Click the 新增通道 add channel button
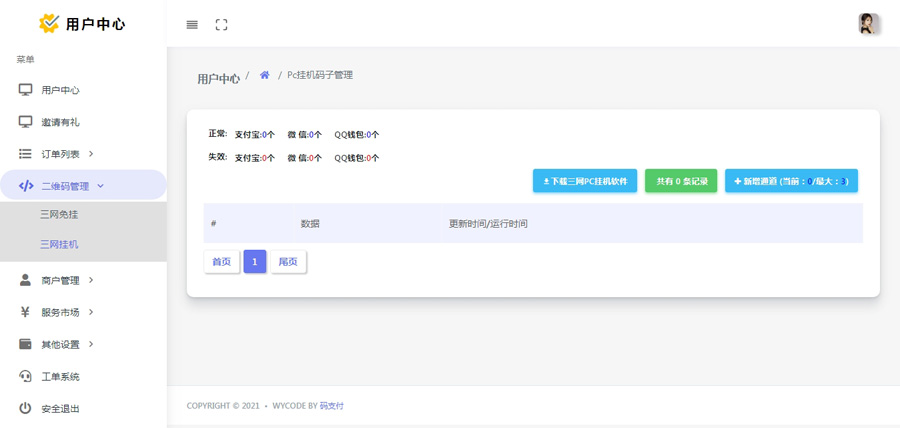This screenshot has height=428, width=900. 791,181
